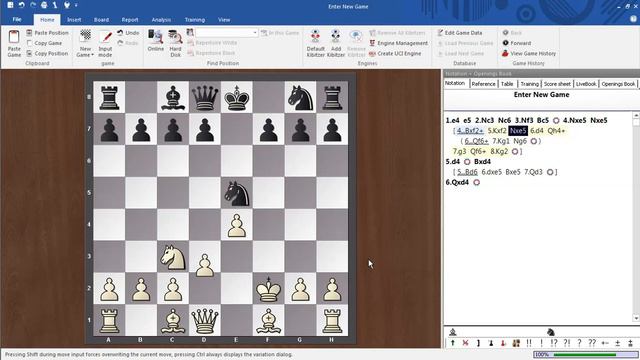Screen dimensions: 640x360
Task: Click the print icon in quick access toolbar
Action: (44, 5)
